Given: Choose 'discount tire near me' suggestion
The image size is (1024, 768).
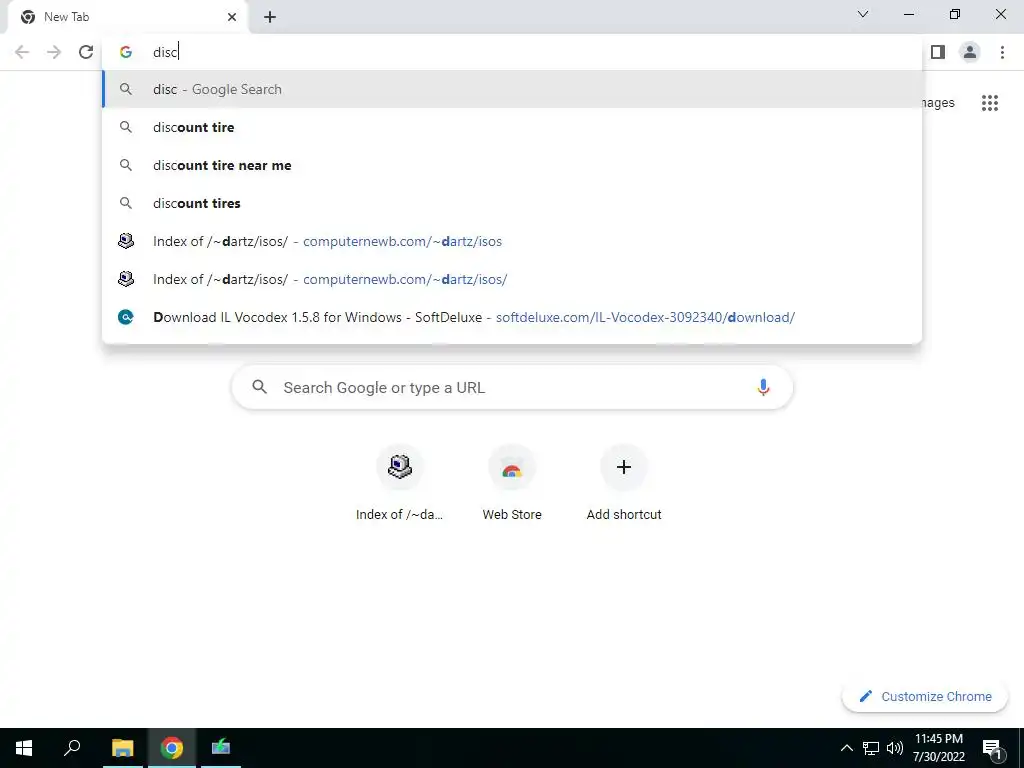Looking at the screenshot, I should pyautogui.click(x=512, y=165).
